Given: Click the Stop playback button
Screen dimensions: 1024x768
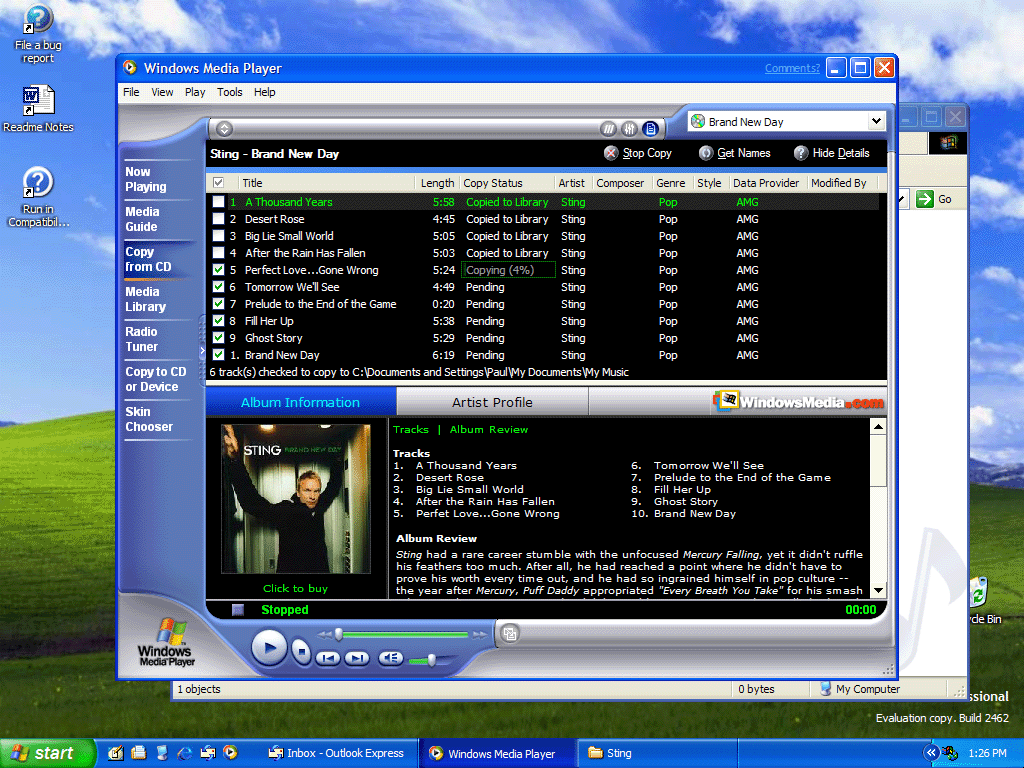Looking at the screenshot, I should pyautogui.click(x=301, y=651).
